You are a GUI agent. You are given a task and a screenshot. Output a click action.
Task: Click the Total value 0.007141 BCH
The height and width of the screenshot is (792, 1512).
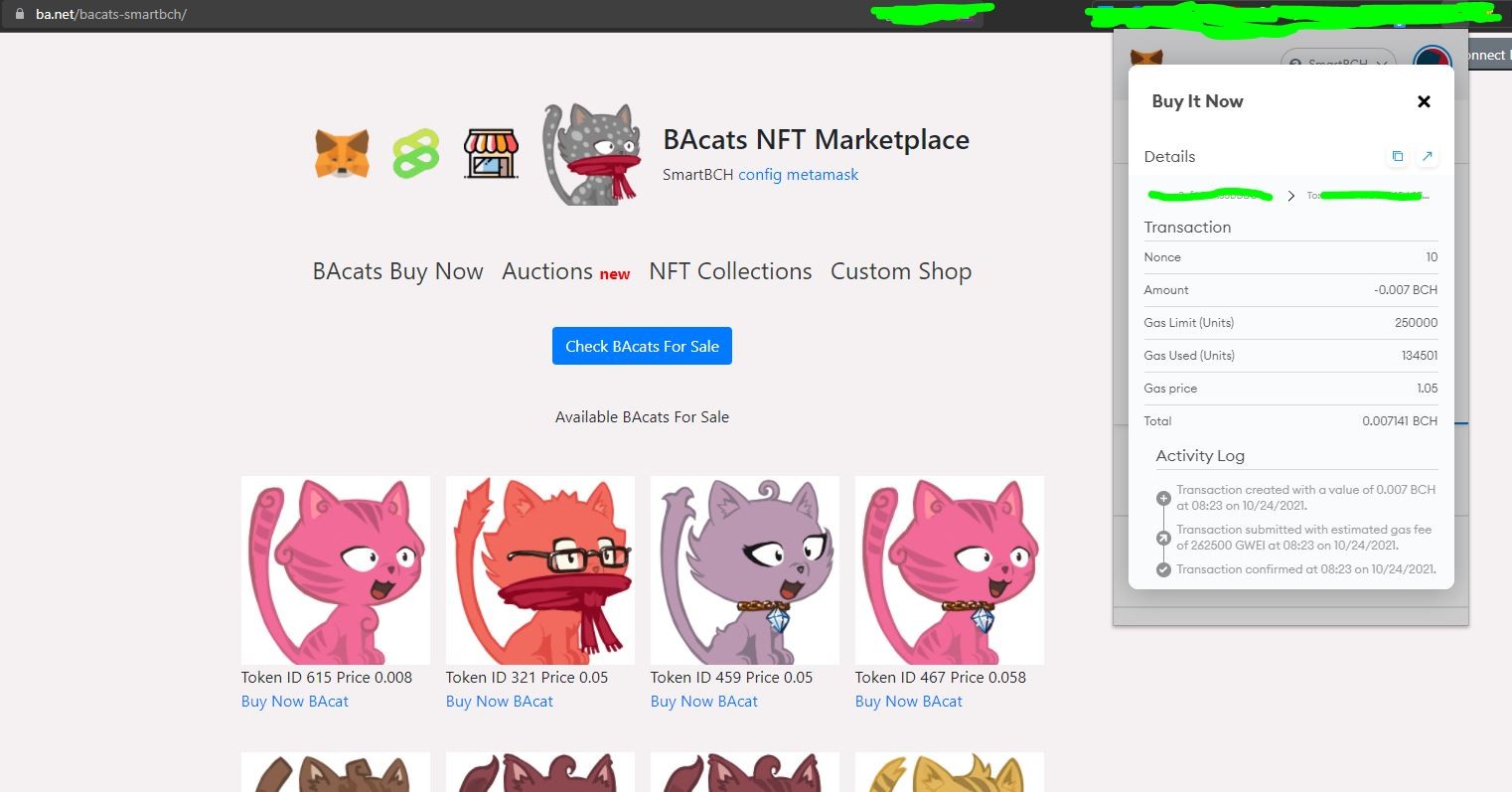click(x=1400, y=421)
